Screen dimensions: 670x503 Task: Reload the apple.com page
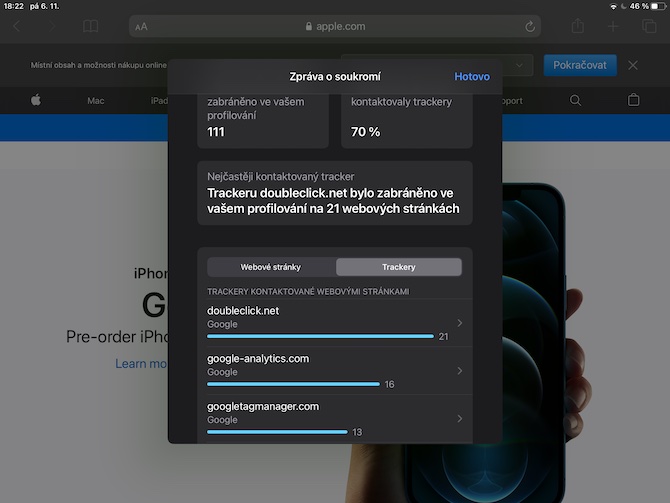click(x=530, y=26)
